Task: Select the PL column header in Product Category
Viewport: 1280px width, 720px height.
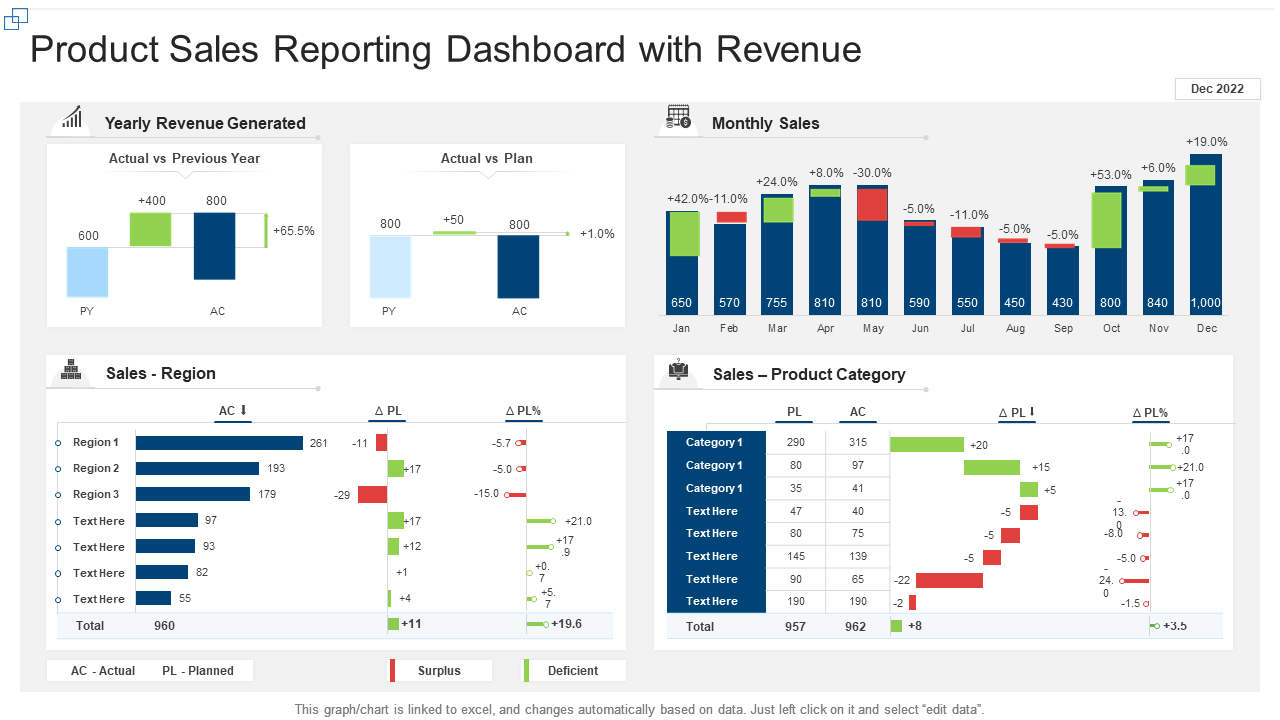Action: click(794, 412)
